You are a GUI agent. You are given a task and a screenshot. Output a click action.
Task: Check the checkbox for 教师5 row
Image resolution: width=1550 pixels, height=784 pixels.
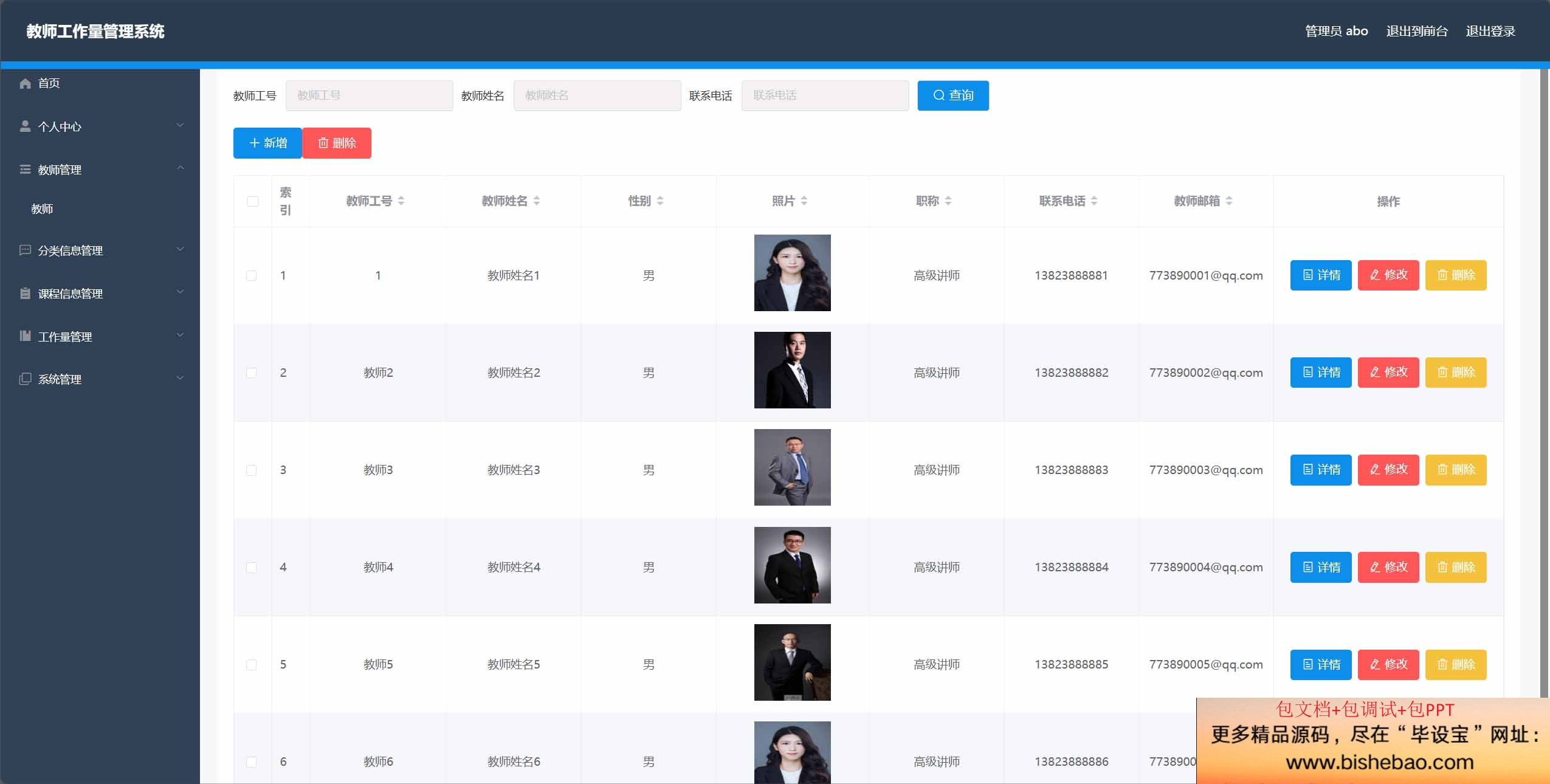pos(252,665)
